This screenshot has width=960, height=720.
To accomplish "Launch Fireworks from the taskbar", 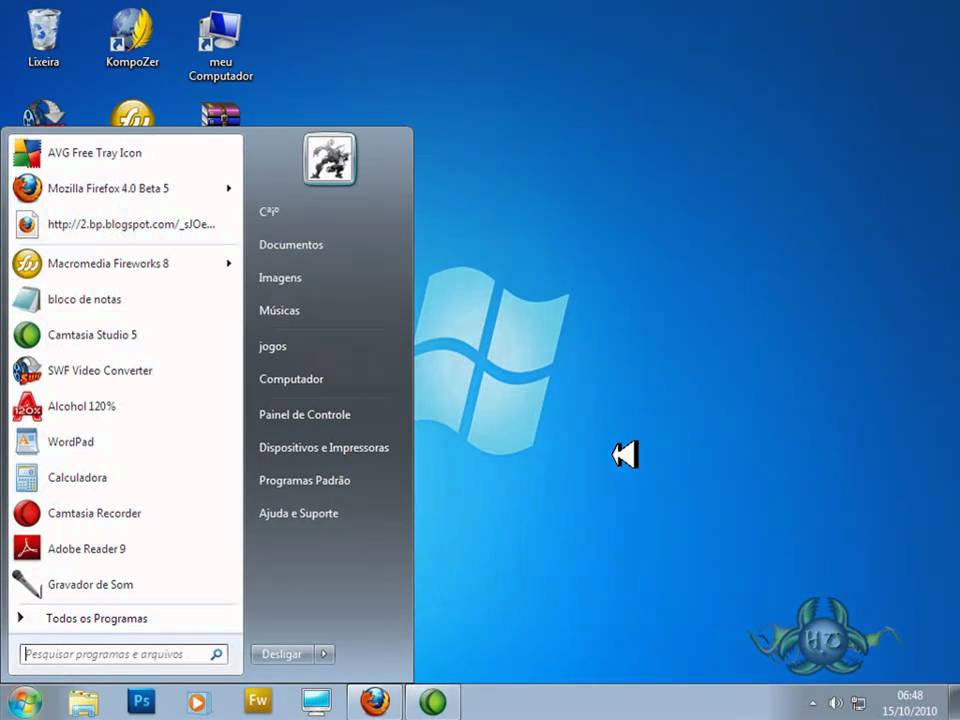I will pyautogui.click(x=258, y=702).
